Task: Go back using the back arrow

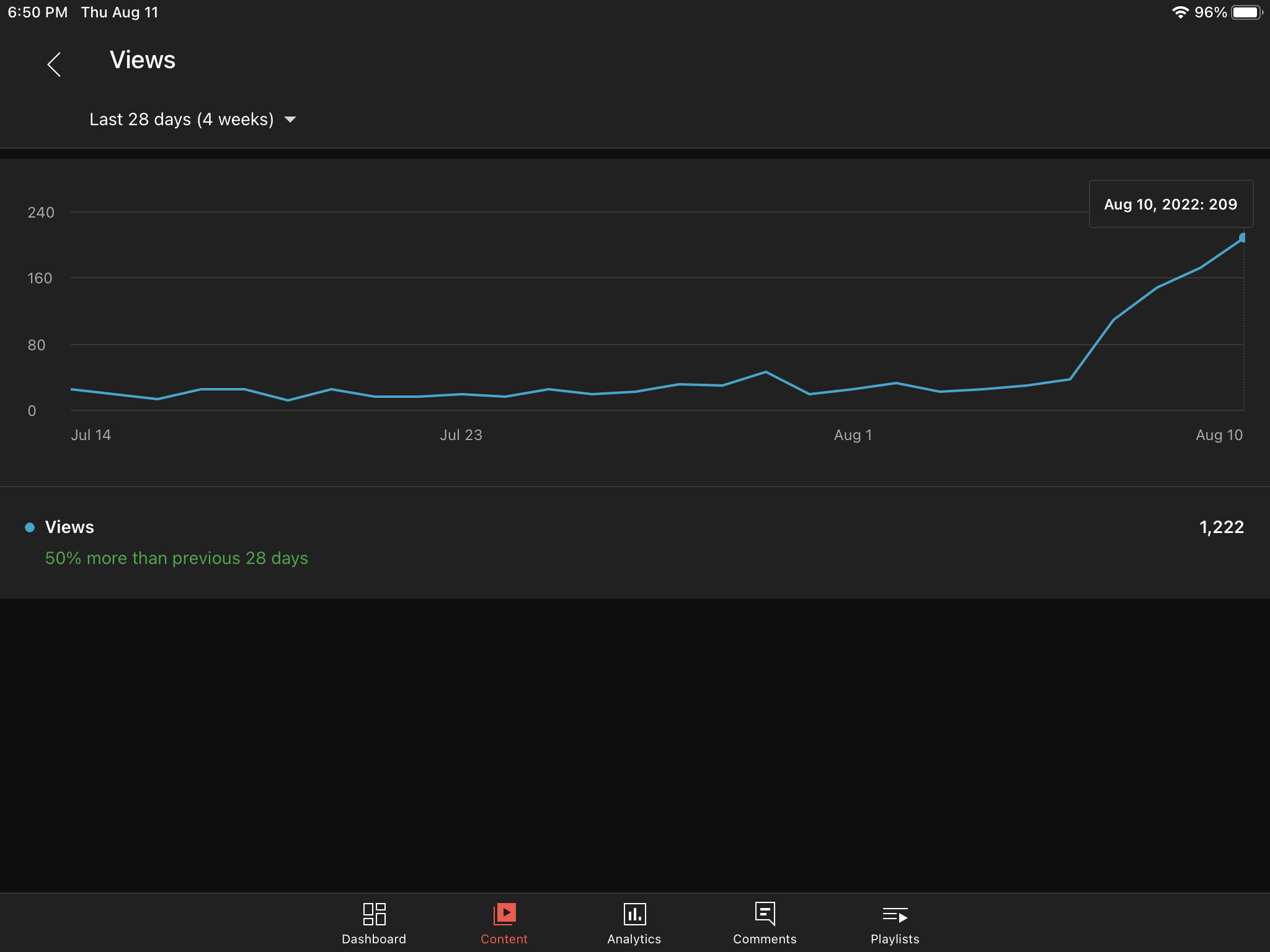Action: [x=54, y=64]
